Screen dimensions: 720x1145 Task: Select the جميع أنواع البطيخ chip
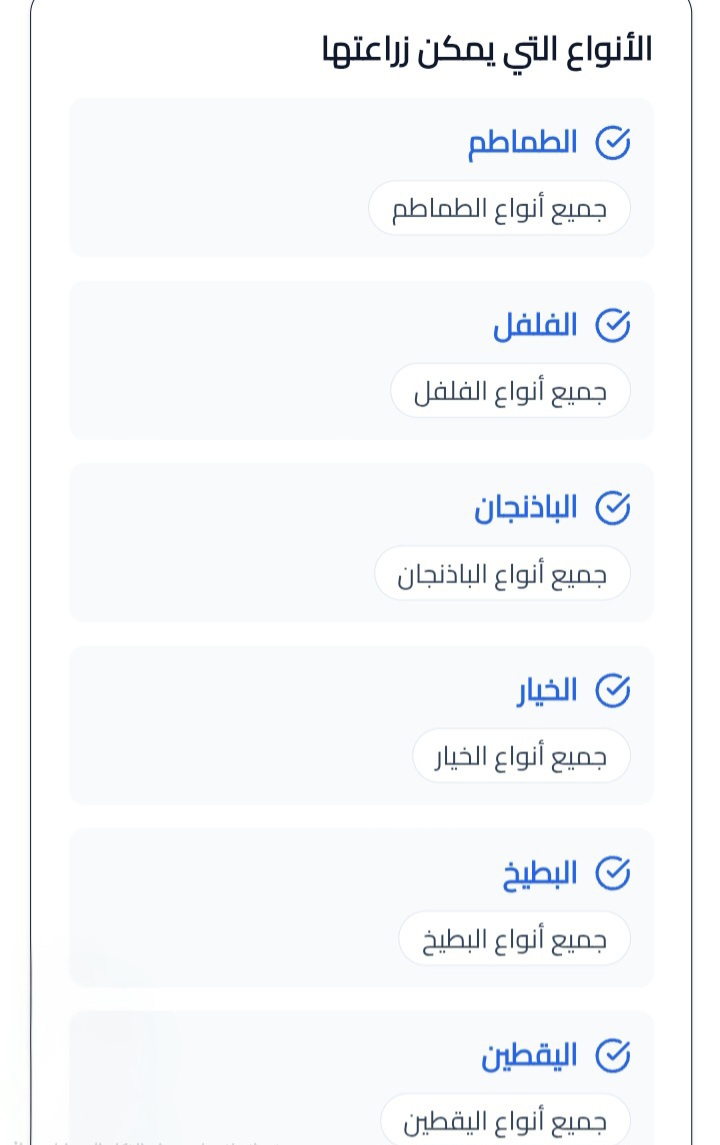tap(514, 938)
